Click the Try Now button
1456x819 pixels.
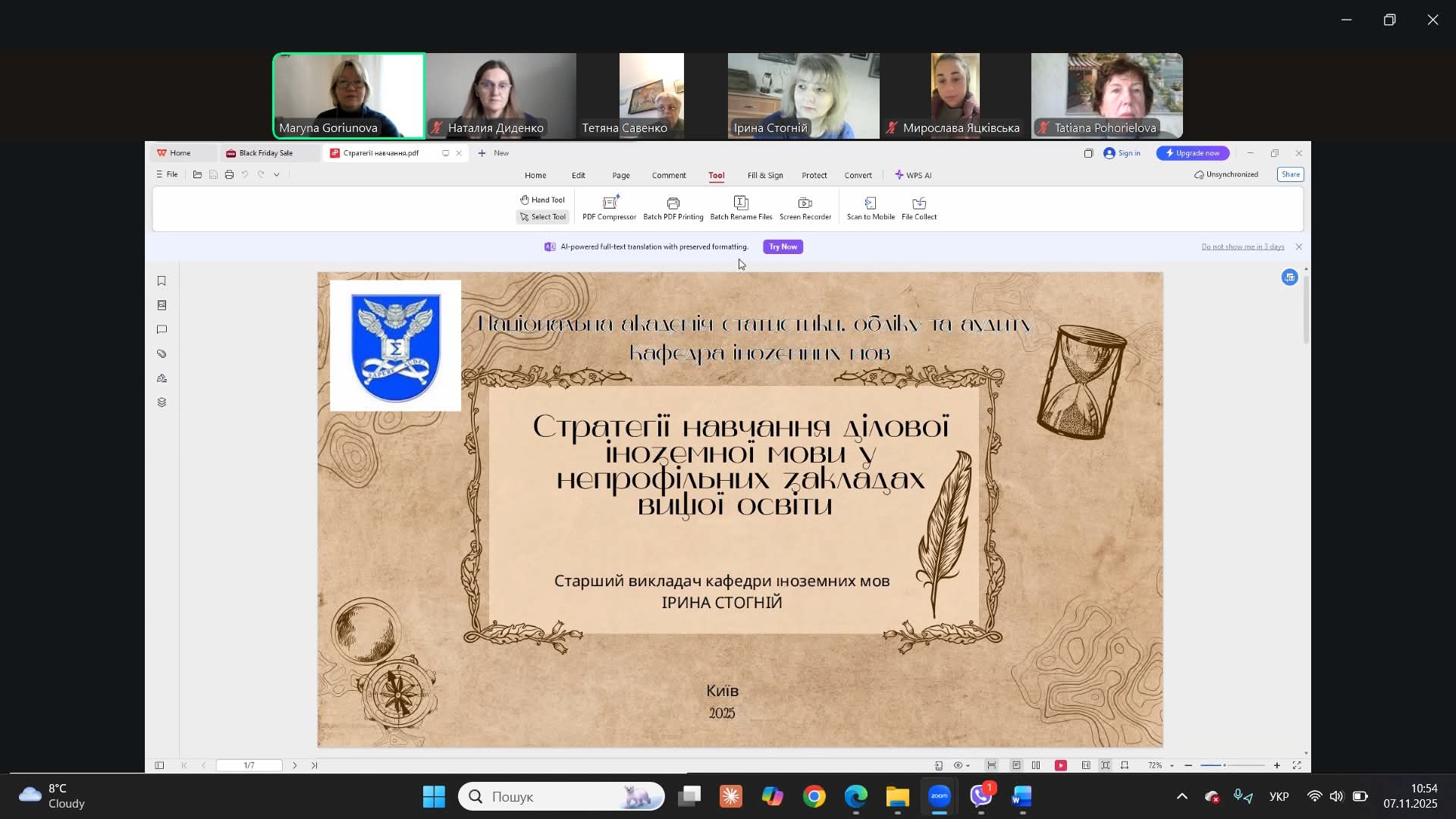pos(783,247)
